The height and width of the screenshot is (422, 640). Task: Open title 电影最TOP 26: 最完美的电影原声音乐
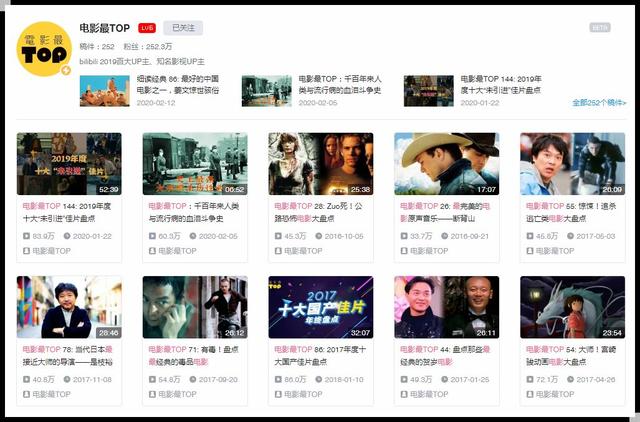pyautogui.click(x=445, y=212)
